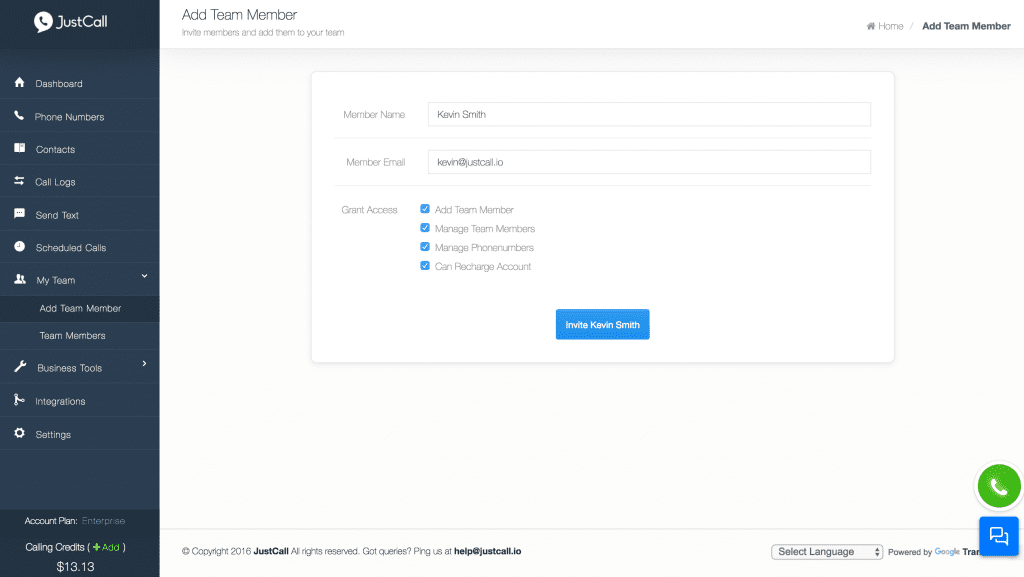
Task: Click the green phone call bubble
Action: tap(997, 487)
